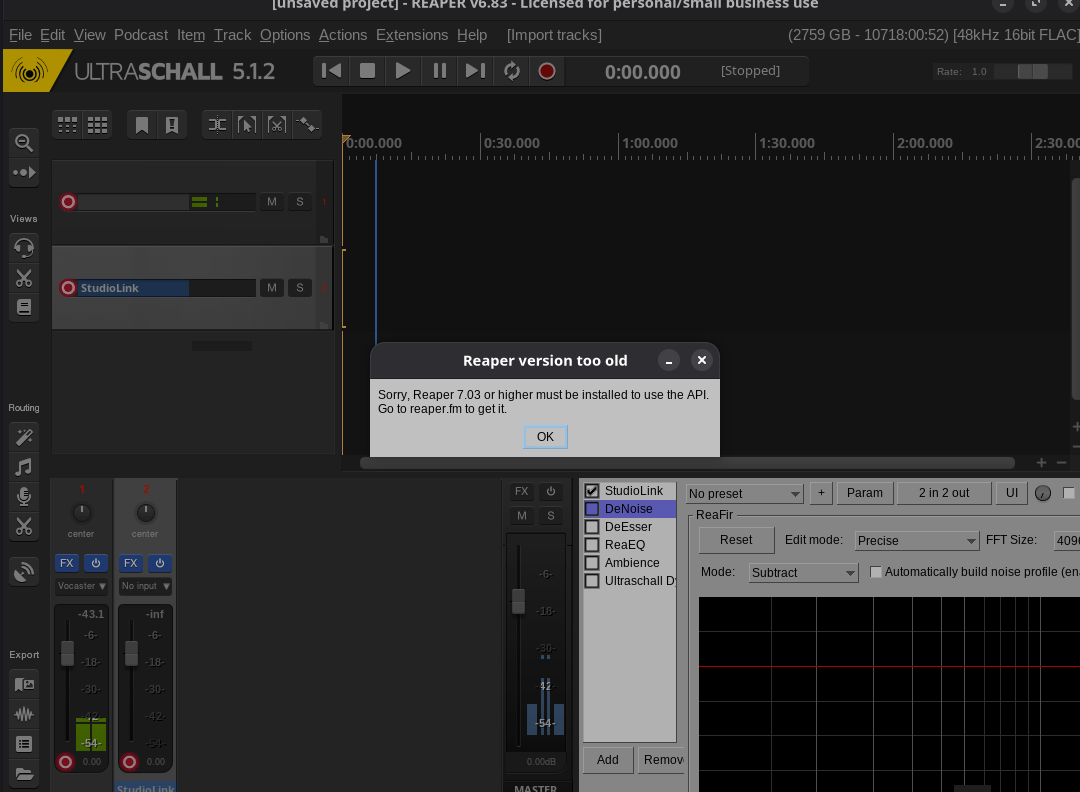The height and width of the screenshot is (792, 1080).
Task: Click the master volume fader handle
Action: pyautogui.click(x=518, y=601)
